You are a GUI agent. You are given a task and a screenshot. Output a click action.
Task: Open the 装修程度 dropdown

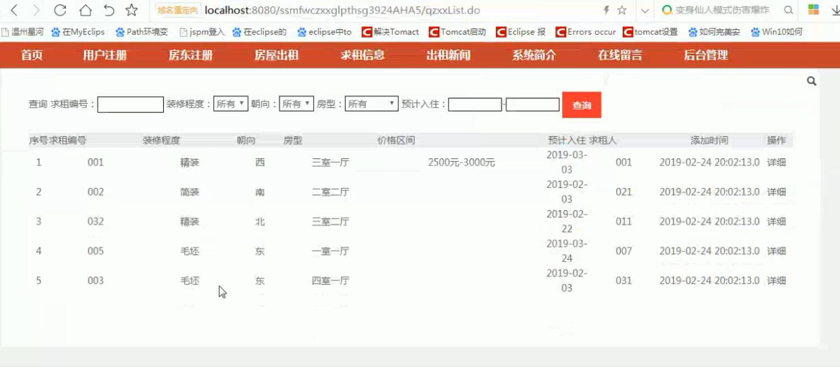tap(230, 104)
